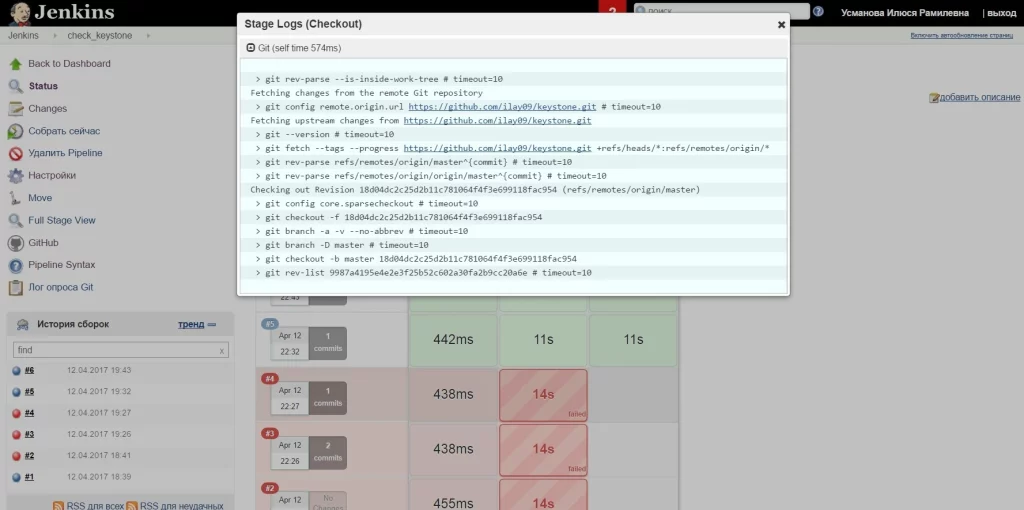Click the #5 442ms stage cell

[453, 340]
